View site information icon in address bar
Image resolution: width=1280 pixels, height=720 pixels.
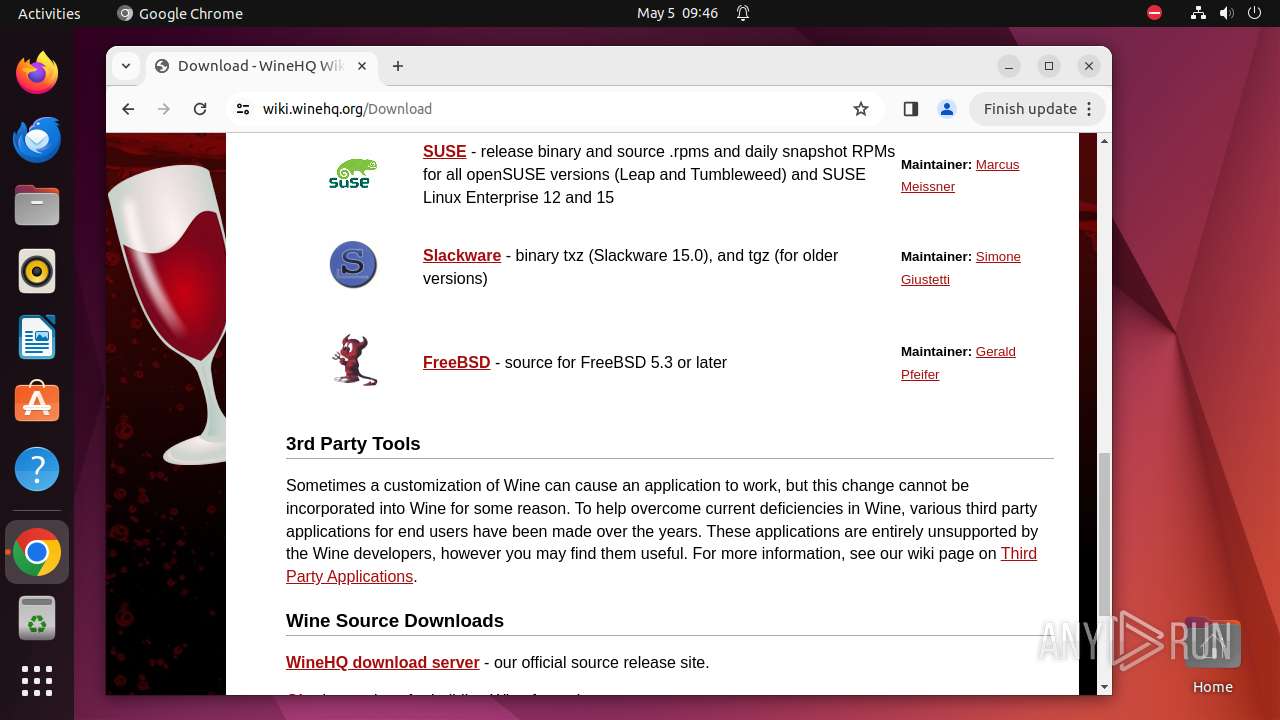click(243, 109)
